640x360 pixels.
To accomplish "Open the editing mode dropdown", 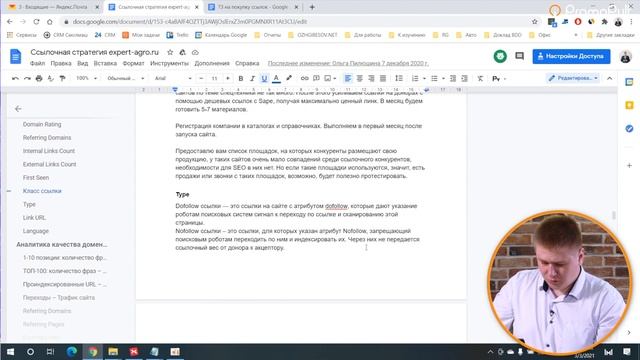I will (573, 78).
